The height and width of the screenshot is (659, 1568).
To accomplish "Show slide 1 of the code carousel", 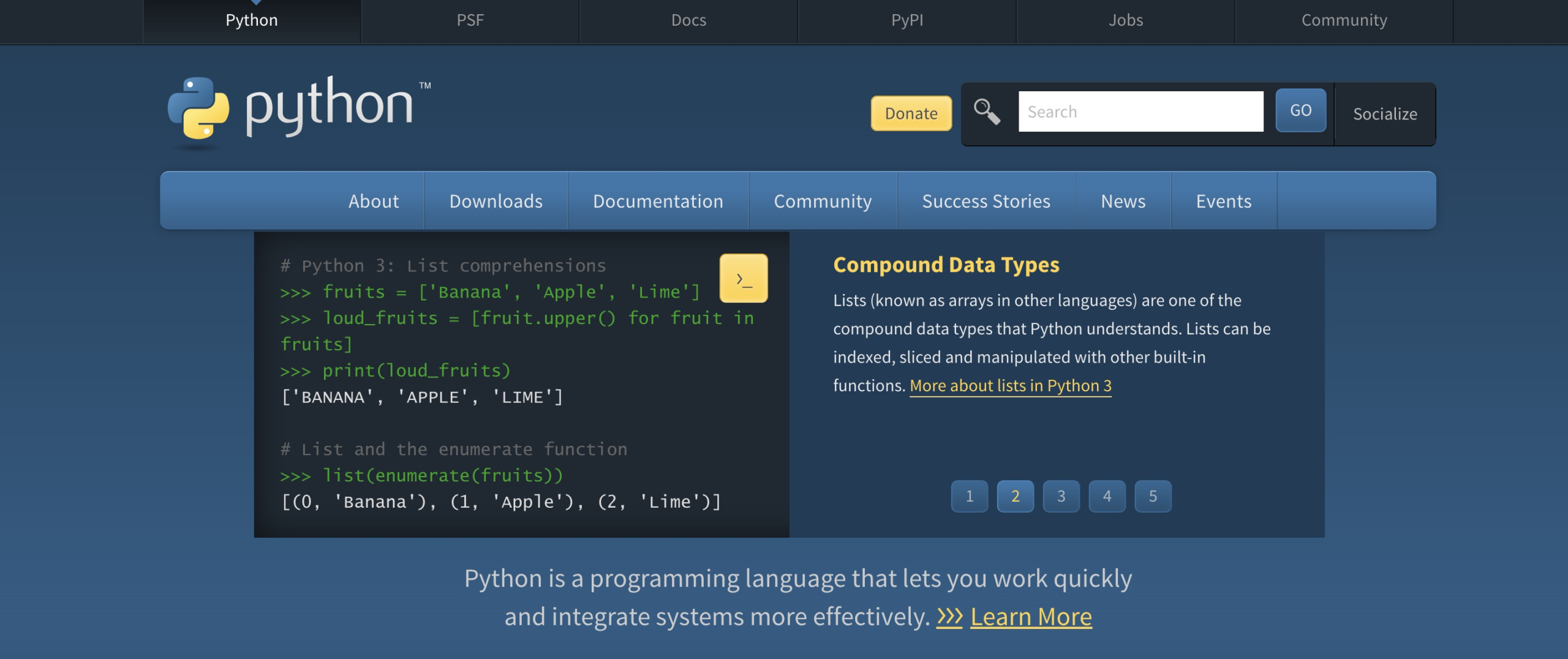I will tap(970, 496).
